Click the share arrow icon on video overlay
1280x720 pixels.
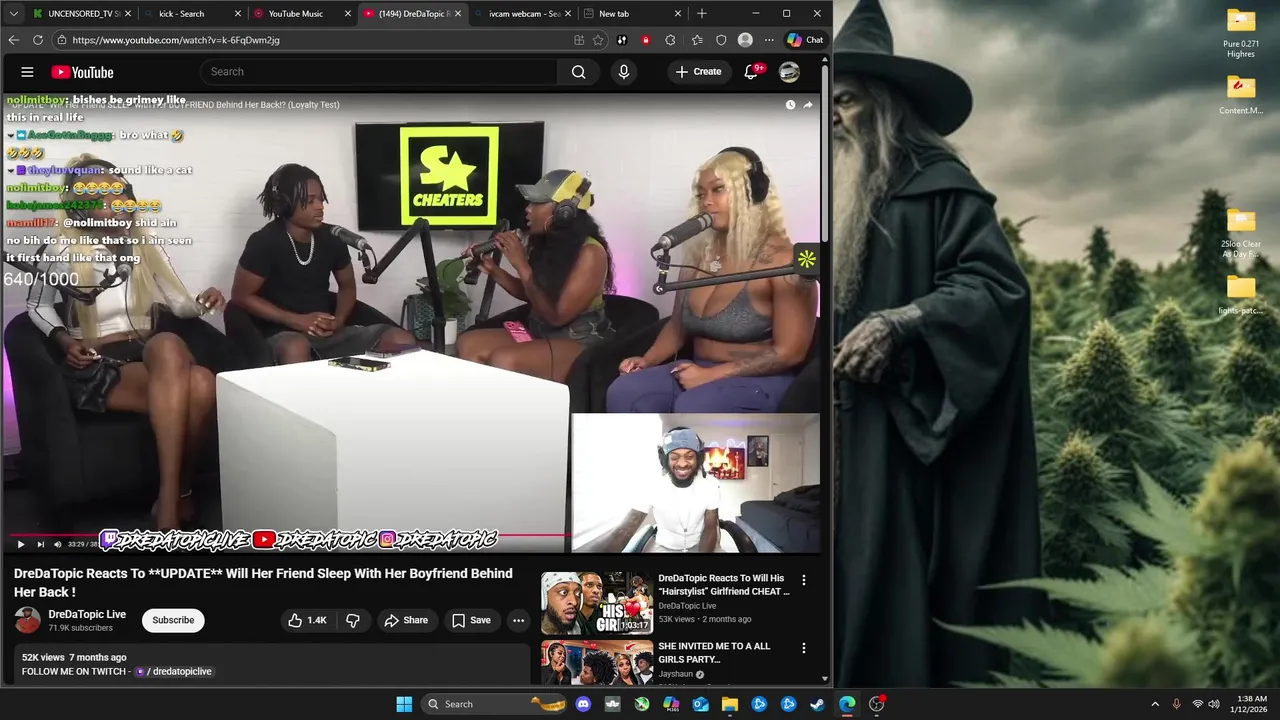[x=808, y=104]
